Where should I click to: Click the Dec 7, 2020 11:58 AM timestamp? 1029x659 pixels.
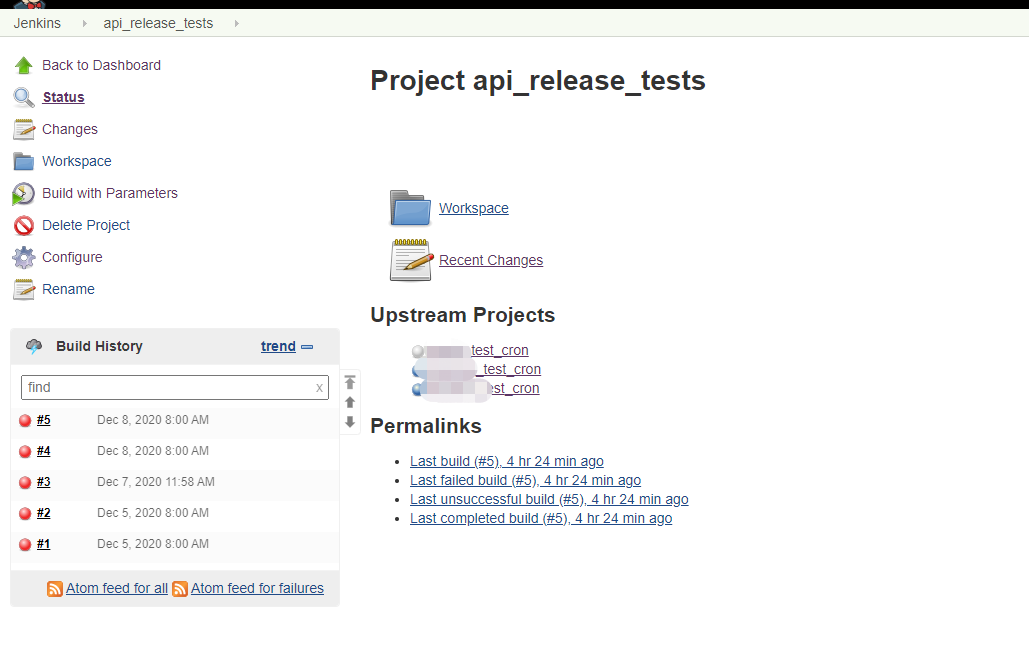click(x=156, y=482)
